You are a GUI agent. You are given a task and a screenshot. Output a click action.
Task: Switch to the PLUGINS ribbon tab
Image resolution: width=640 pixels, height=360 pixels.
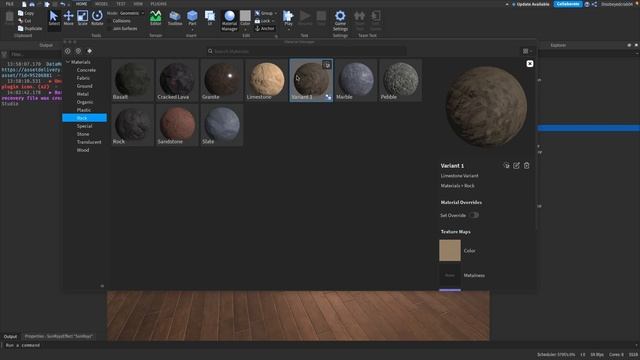tap(158, 4)
